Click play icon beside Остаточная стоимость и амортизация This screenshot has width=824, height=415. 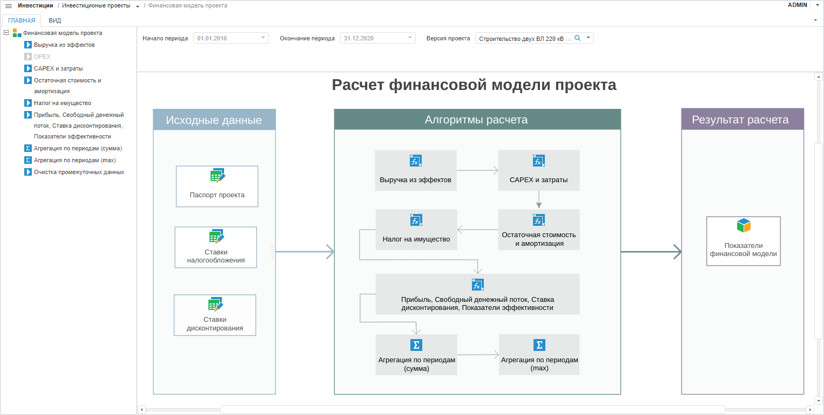coord(28,80)
